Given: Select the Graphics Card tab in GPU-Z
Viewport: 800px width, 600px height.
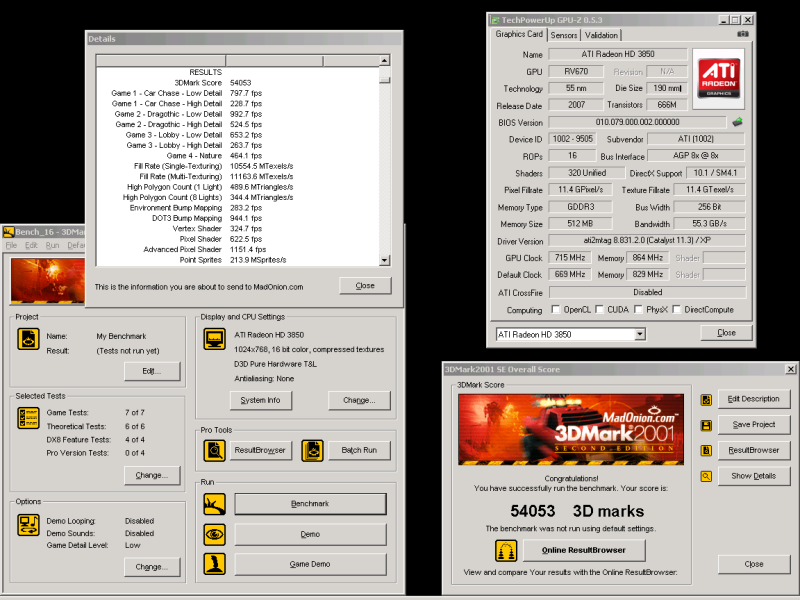Looking at the screenshot, I should click(x=519, y=34).
